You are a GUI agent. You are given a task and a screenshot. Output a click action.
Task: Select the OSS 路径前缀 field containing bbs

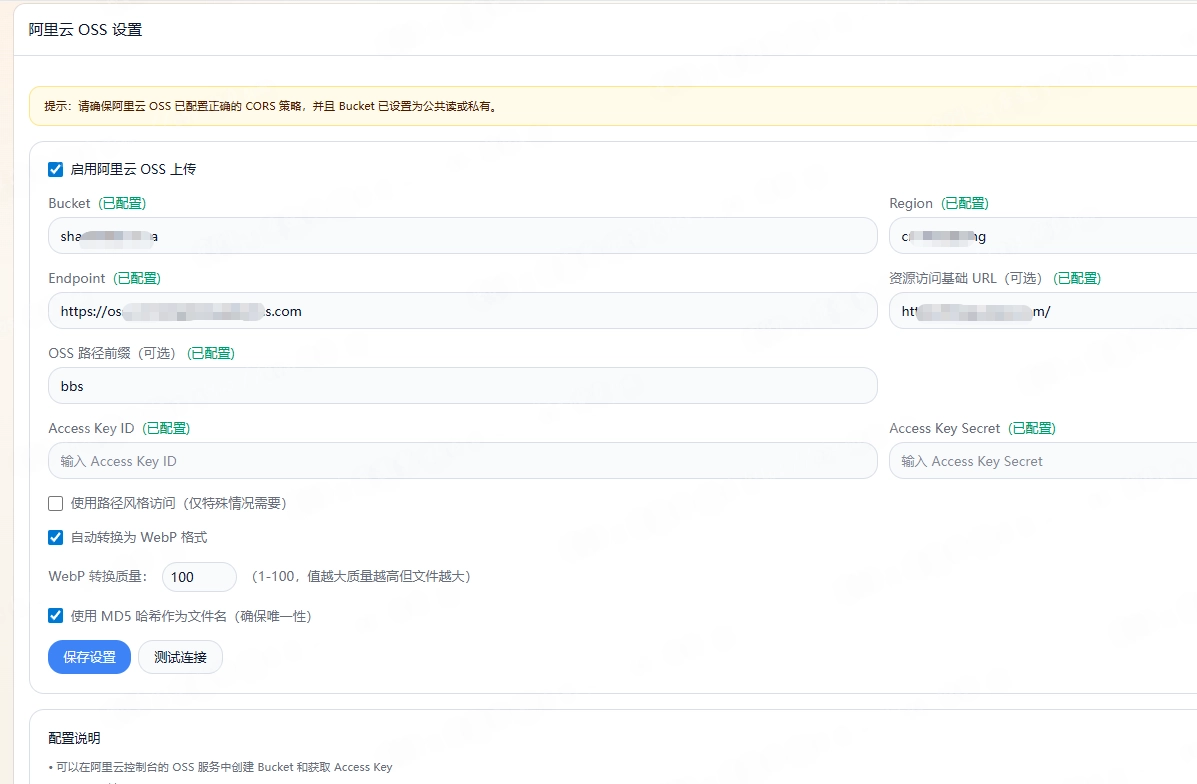tap(463, 386)
